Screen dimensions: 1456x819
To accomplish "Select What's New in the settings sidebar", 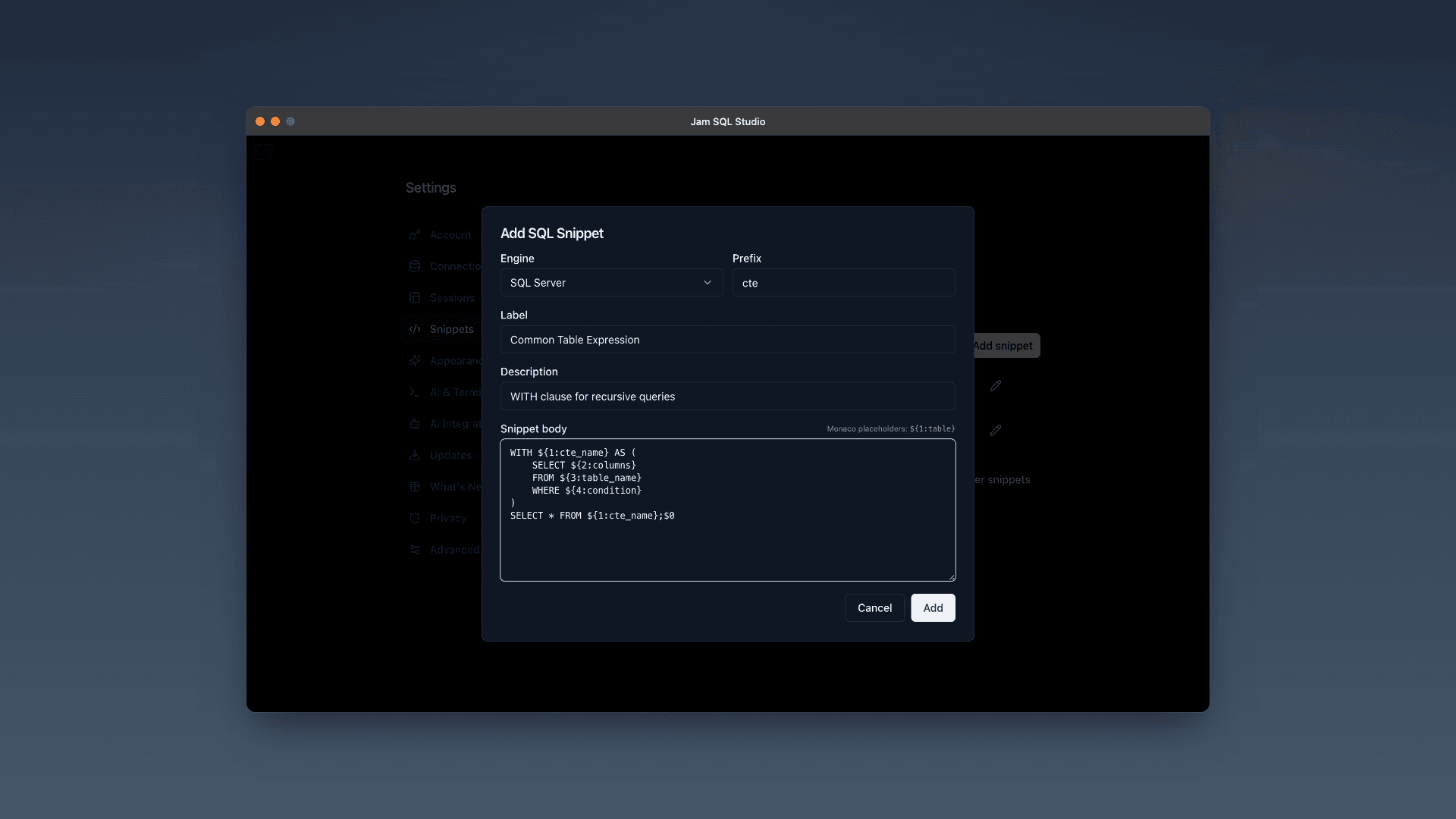I will tap(415, 487).
